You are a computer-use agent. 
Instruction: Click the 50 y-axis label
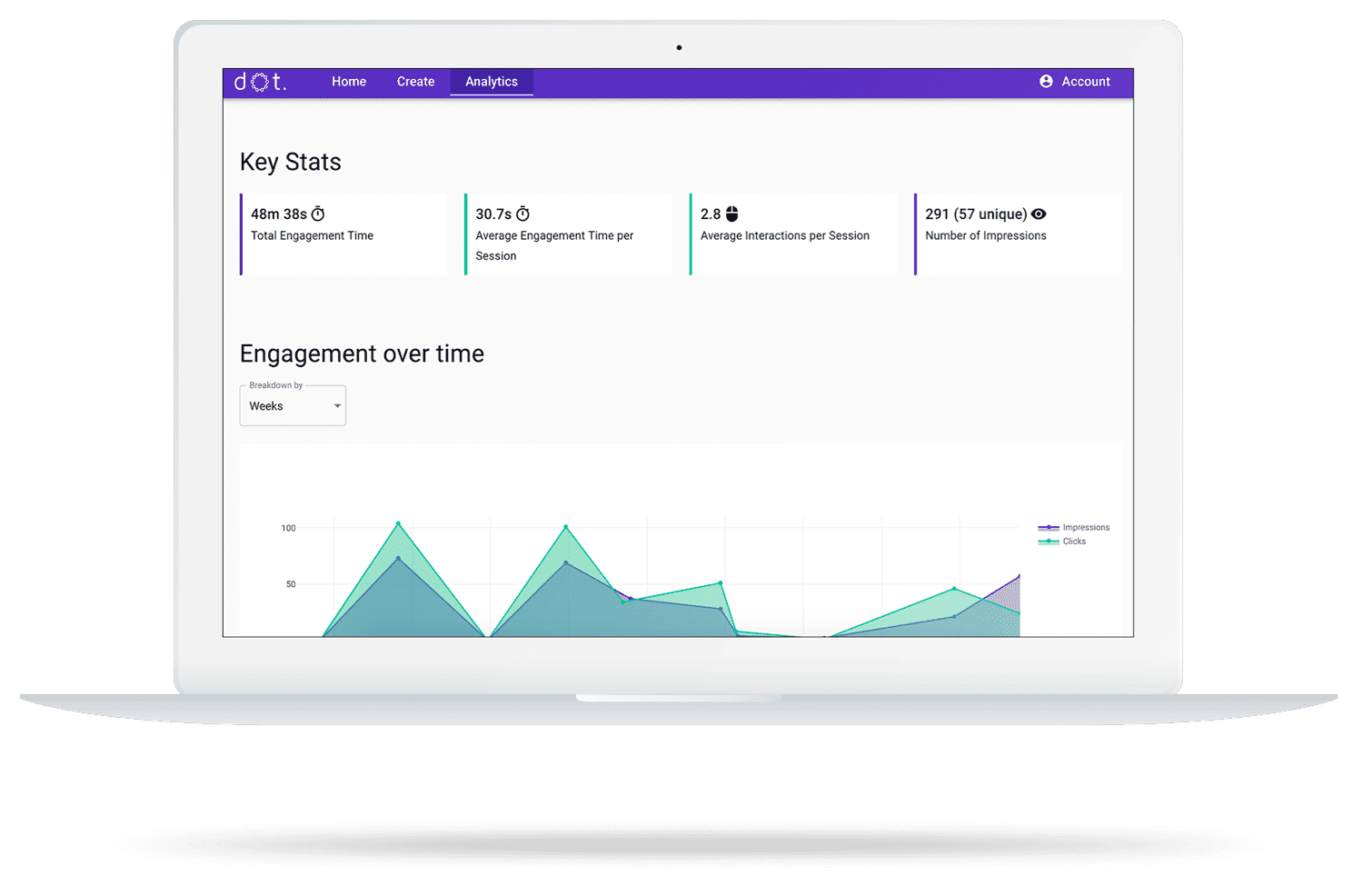click(x=291, y=584)
